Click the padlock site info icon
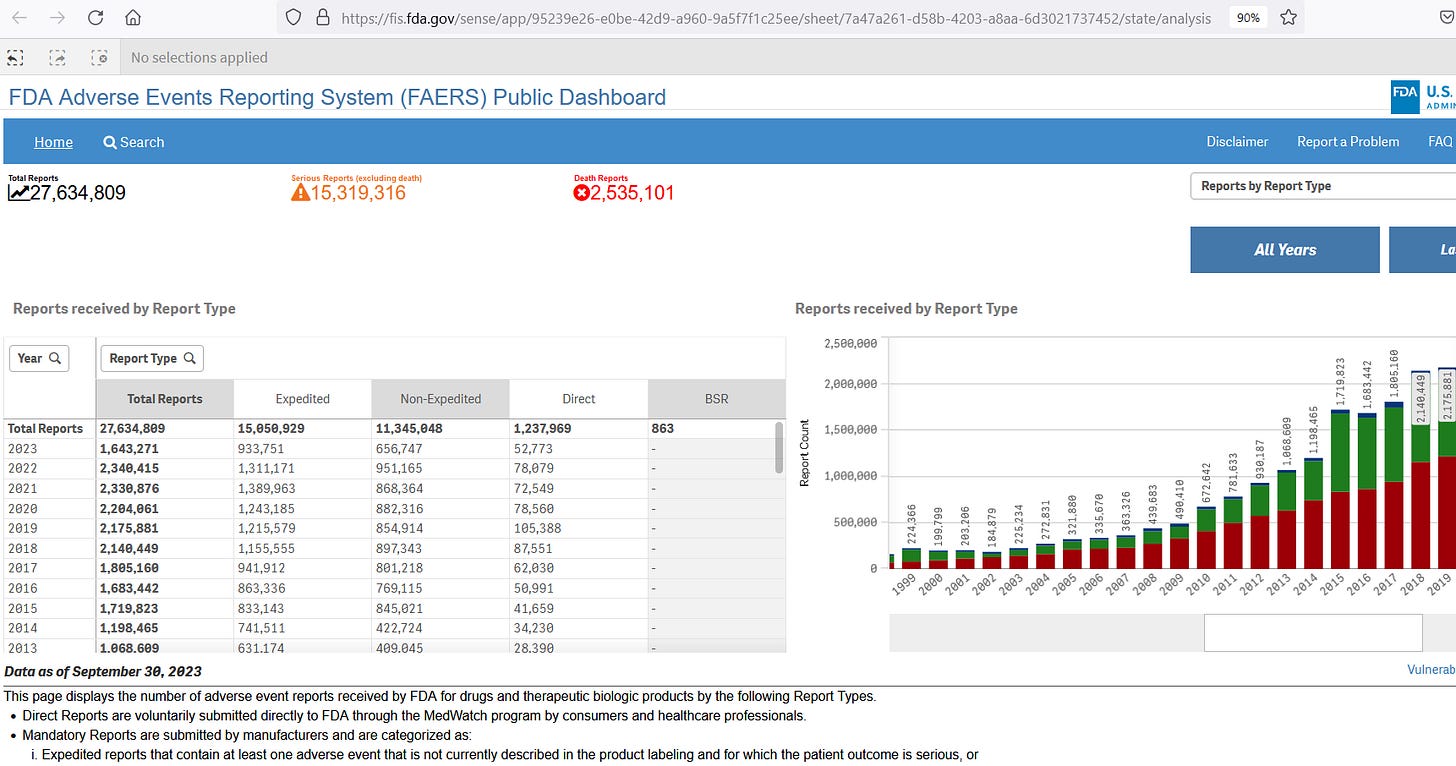Image resolution: width=1456 pixels, height=766 pixels. [322, 17]
